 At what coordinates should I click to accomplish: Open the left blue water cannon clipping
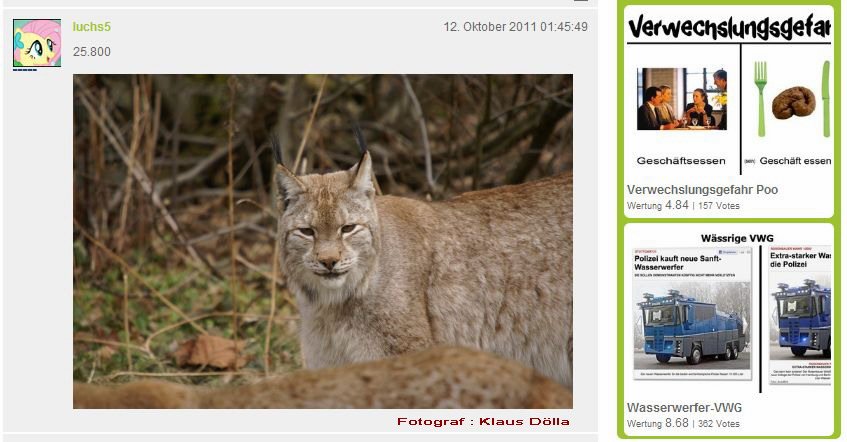click(692, 313)
